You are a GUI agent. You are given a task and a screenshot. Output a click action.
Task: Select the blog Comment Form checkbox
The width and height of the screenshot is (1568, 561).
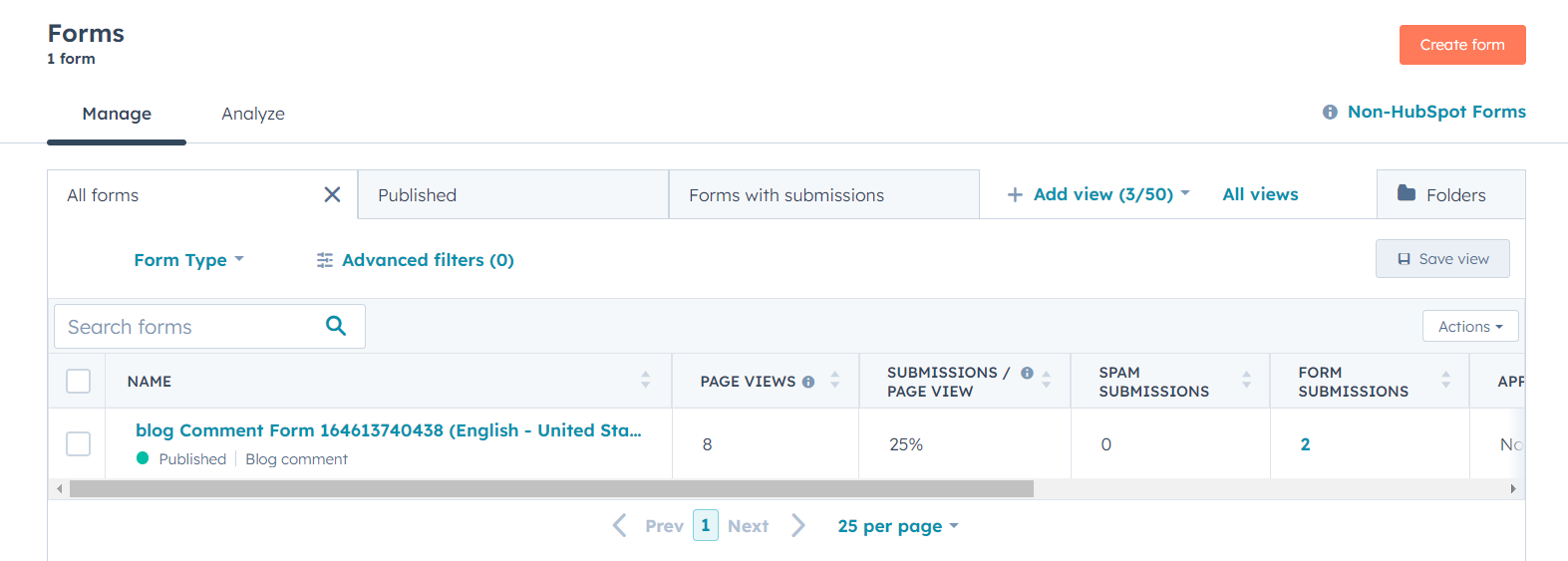78,443
